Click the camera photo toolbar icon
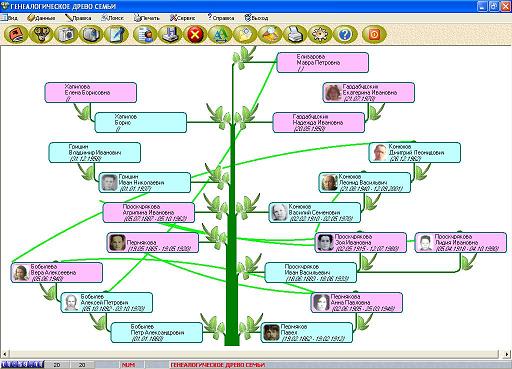Viewport: 512px width, 369px height. click(x=66, y=34)
